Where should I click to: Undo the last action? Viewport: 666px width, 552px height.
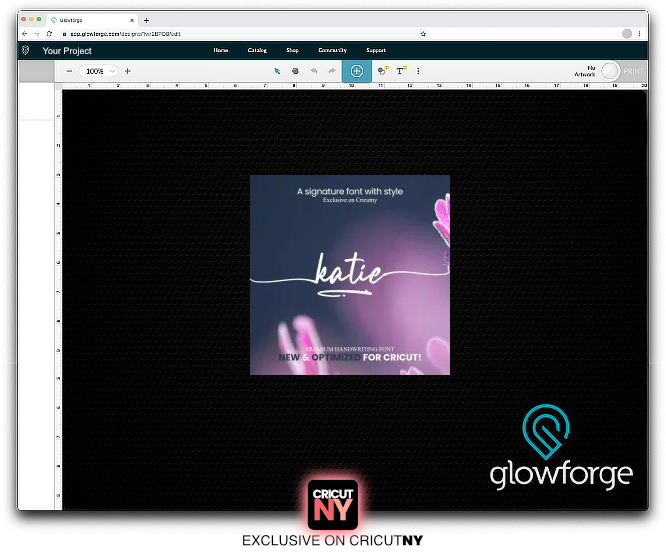coord(314,71)
